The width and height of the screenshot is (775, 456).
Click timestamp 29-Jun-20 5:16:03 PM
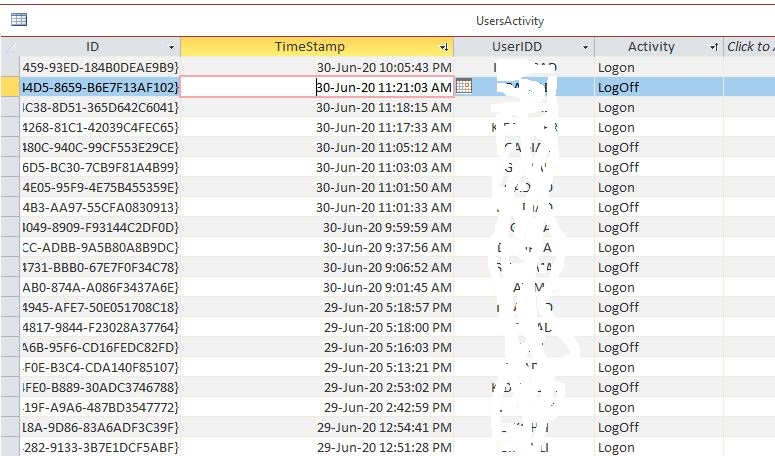tap(388, 348)
